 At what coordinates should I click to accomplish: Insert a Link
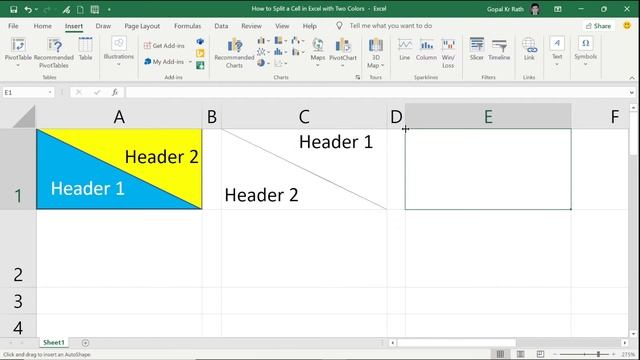529,49
